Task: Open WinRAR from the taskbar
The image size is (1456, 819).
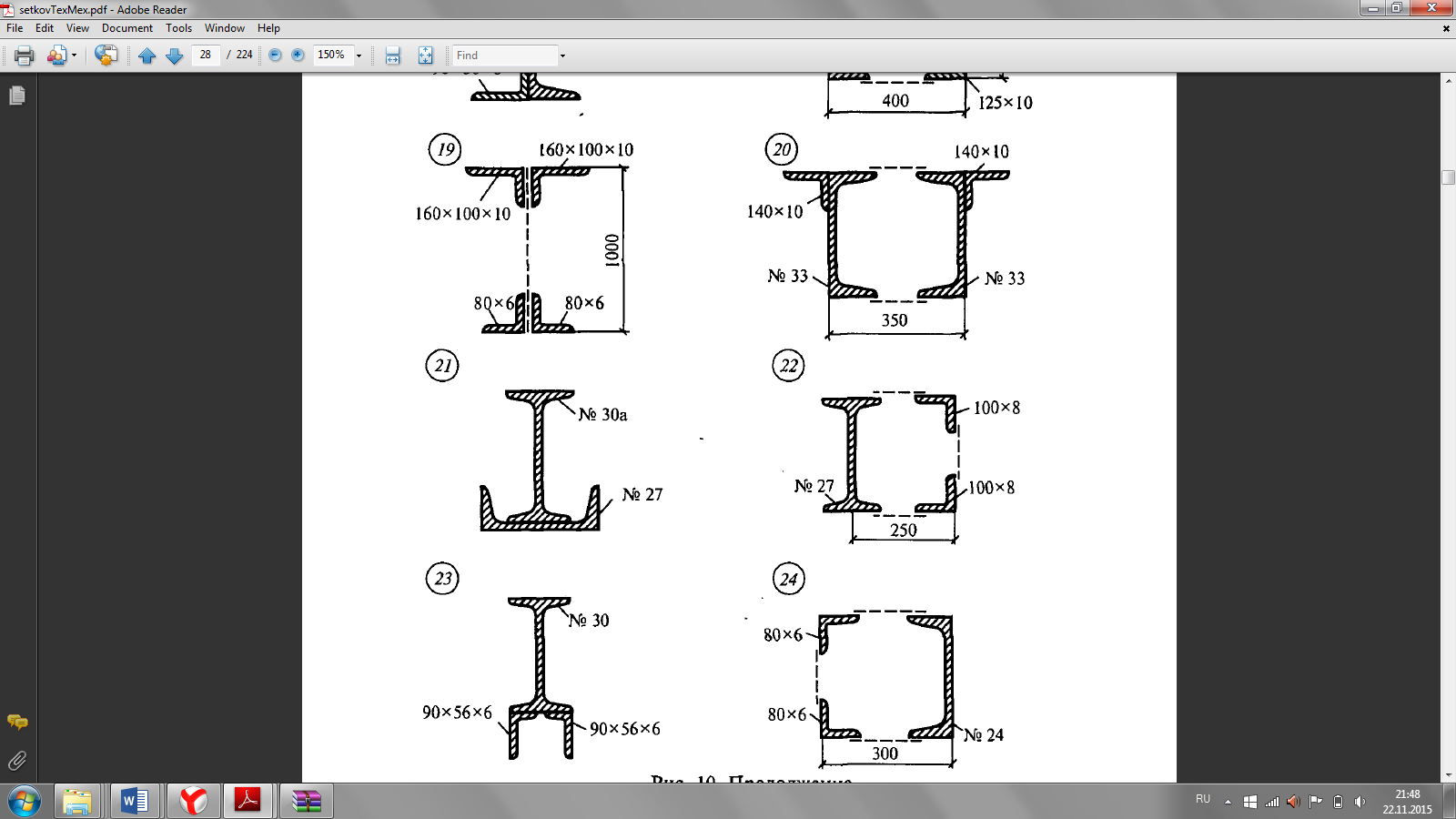Action: [306, 802]
